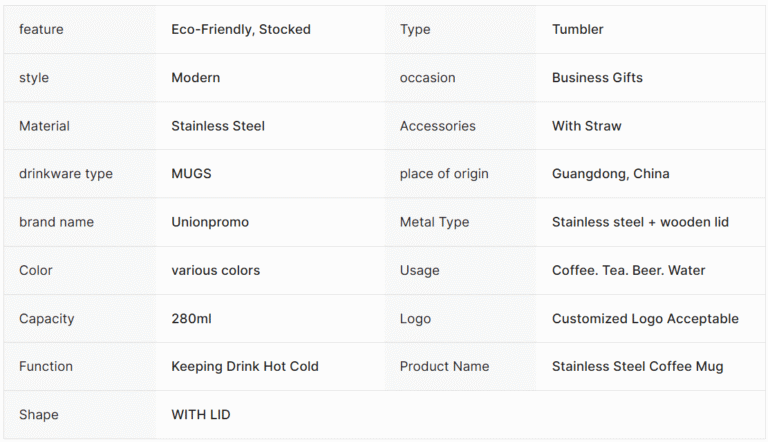Click the 'Metal Type' label cell
This screenshot has width=768, height=442.
(x=434, y=222)
